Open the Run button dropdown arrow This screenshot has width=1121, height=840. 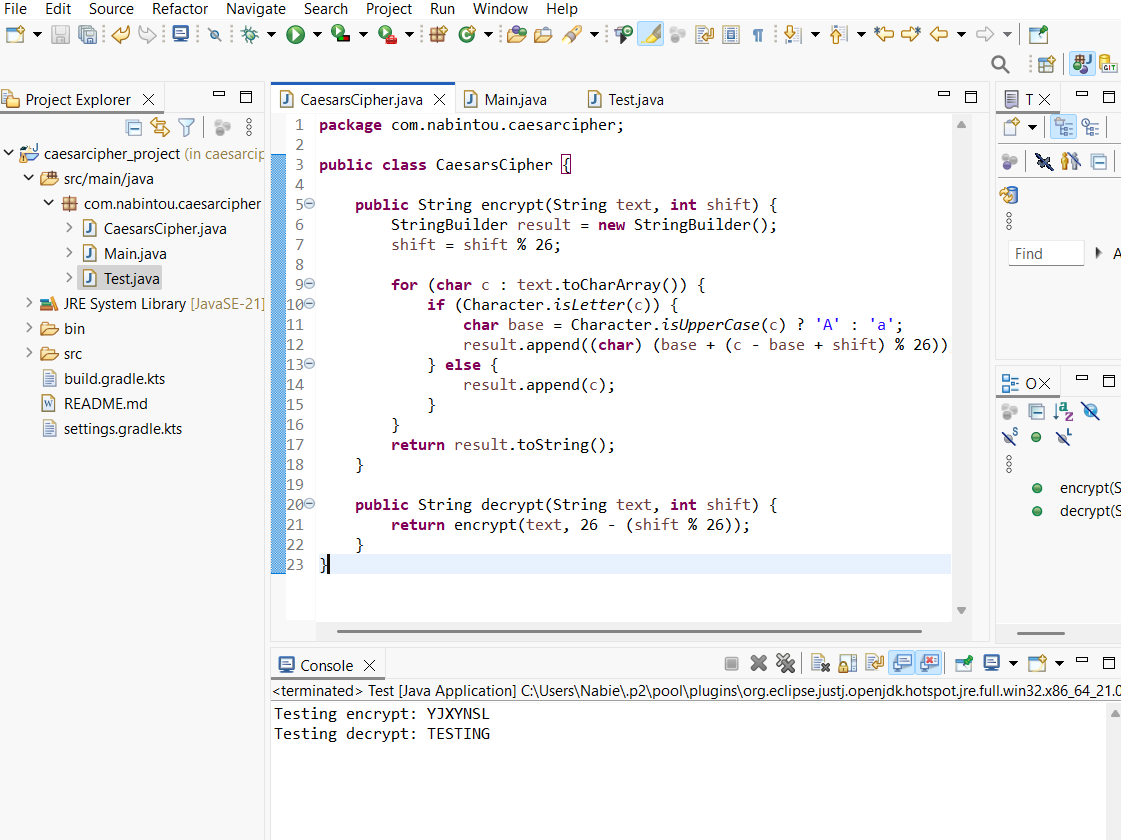(317, 34)
